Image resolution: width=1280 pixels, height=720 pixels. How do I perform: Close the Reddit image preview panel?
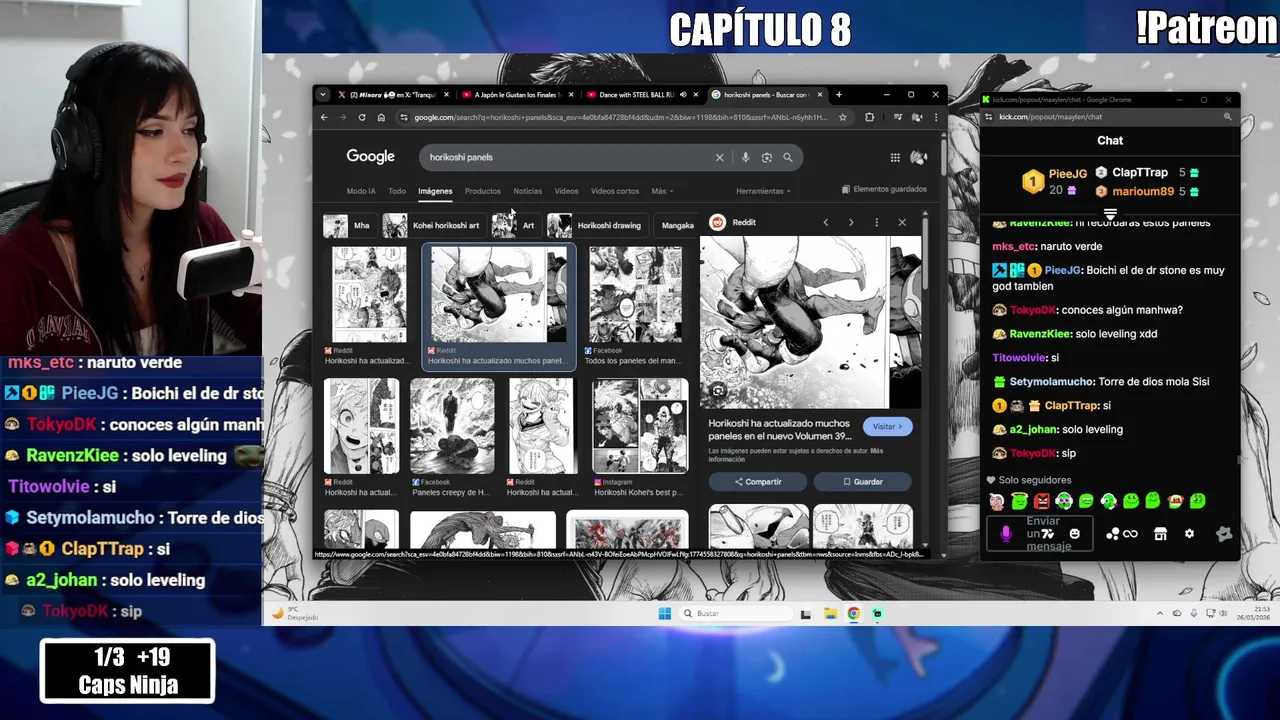[902, 222]
